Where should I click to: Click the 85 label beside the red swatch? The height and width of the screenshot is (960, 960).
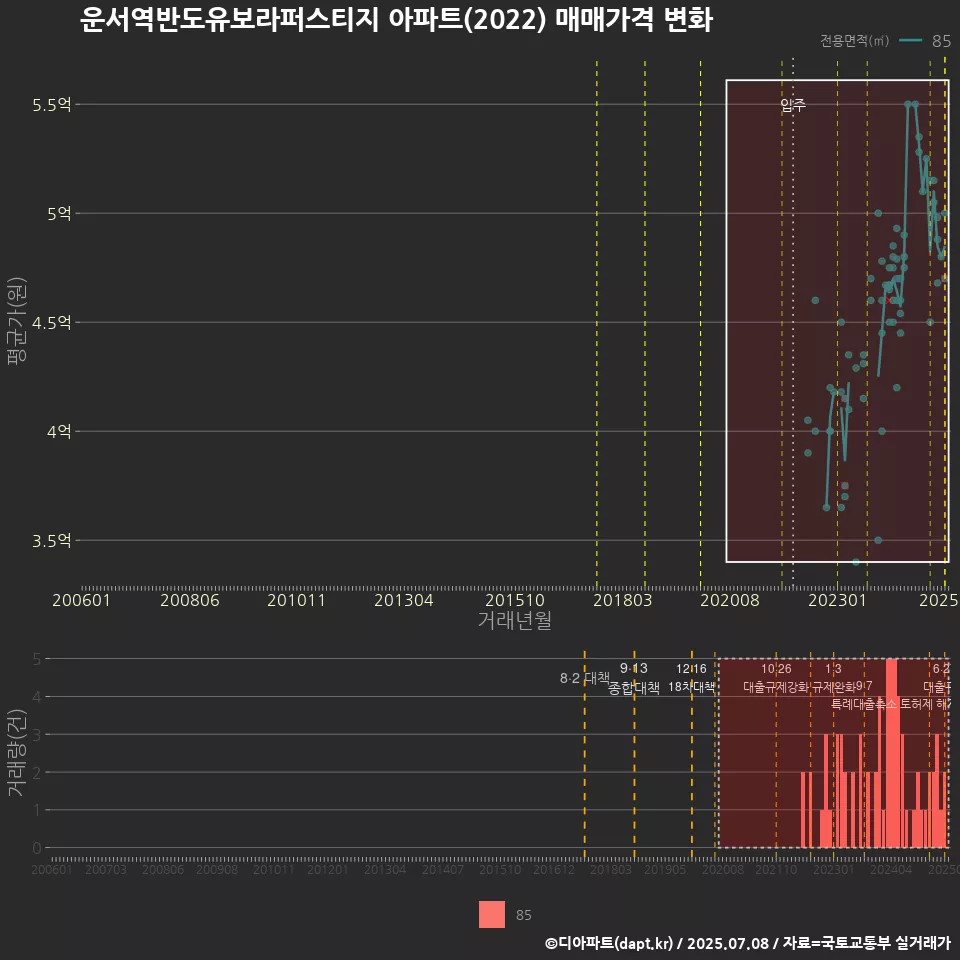point(523,915)
